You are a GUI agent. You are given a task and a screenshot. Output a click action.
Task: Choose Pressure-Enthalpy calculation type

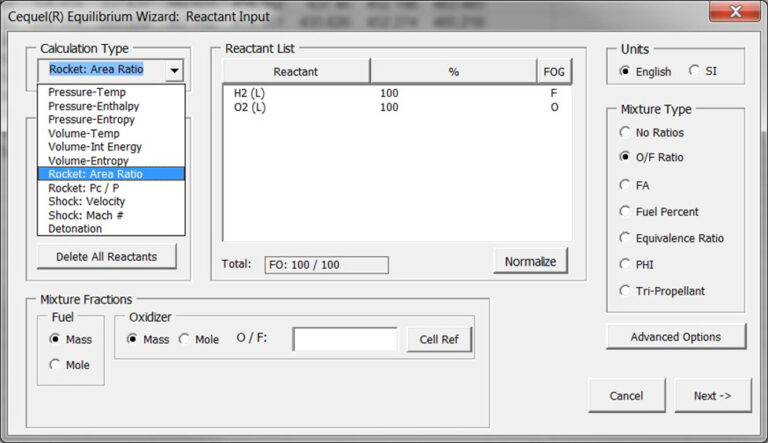[111, 106]
